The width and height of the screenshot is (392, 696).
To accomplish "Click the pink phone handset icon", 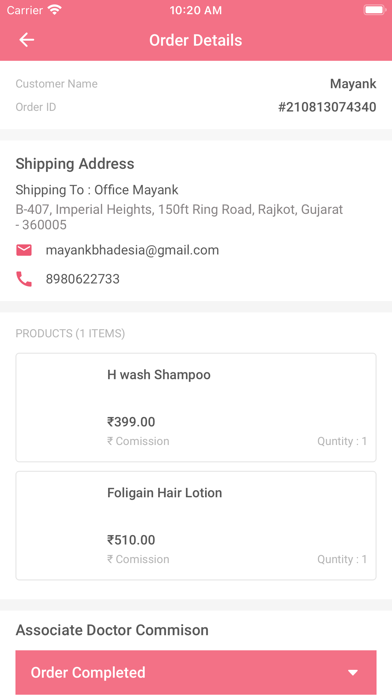I will pyautogui.click(x=24, y=279).
